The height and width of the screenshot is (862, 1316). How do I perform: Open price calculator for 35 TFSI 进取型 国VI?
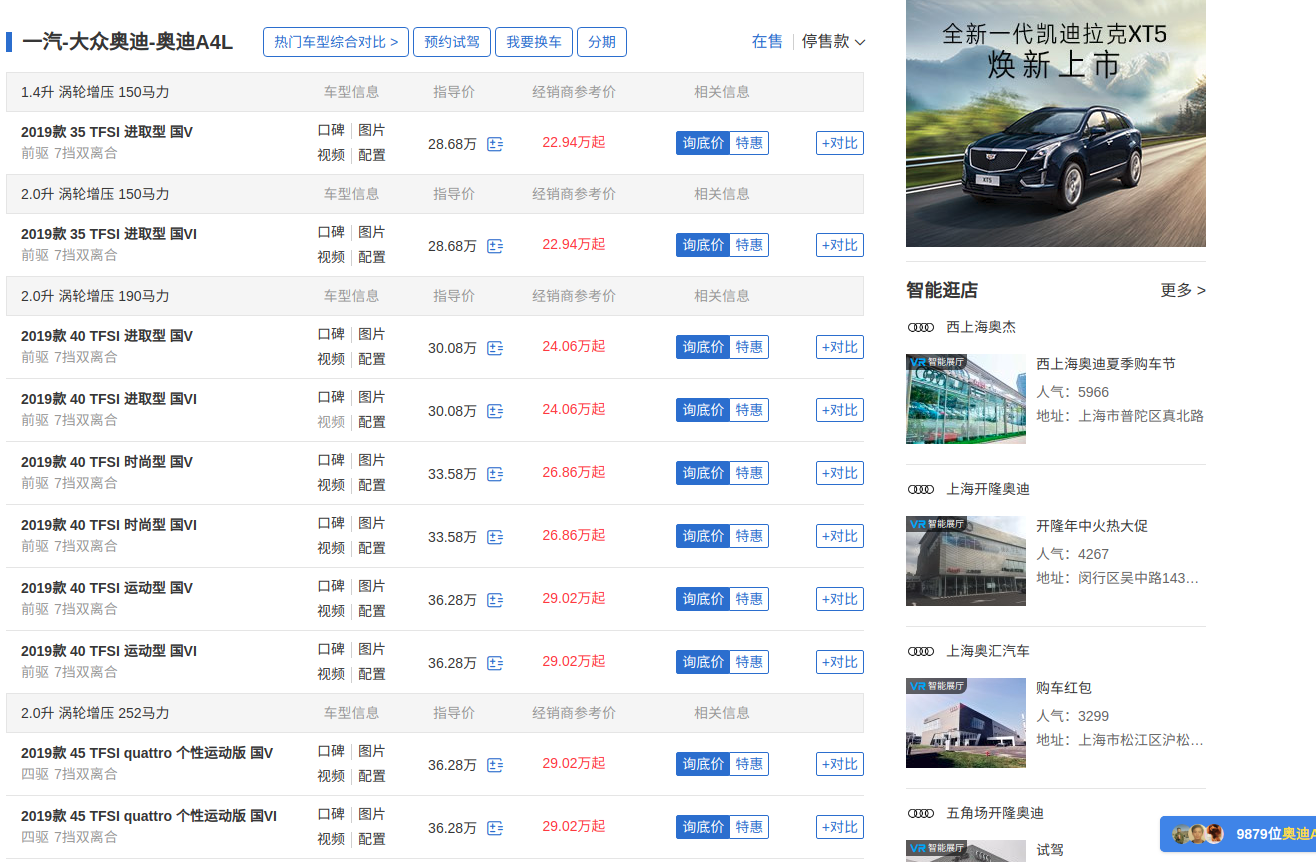pos(495,246)
